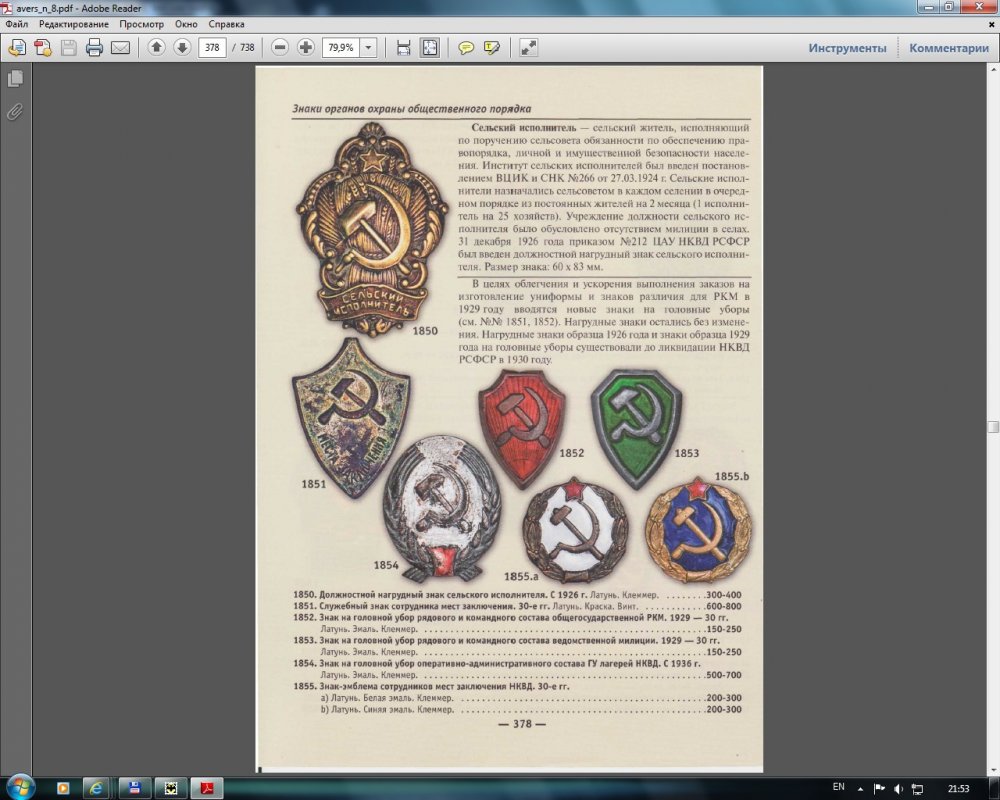The width and height of the screenshot is (1000, 800).
Task: Open the Комментарии pane
Action: pos(949,48)
